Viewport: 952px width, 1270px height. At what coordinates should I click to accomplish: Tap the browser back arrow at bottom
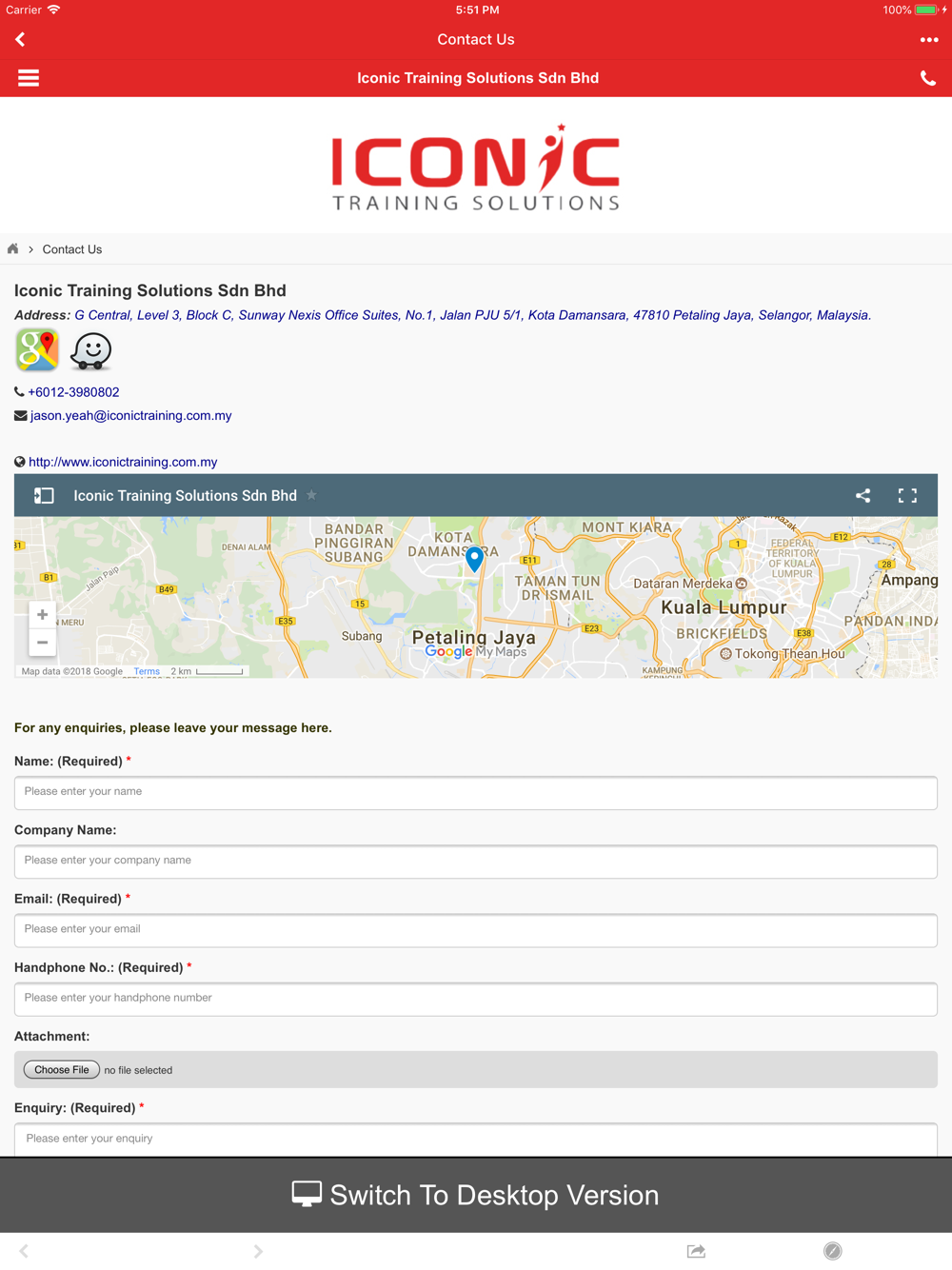coord(24,1251)
